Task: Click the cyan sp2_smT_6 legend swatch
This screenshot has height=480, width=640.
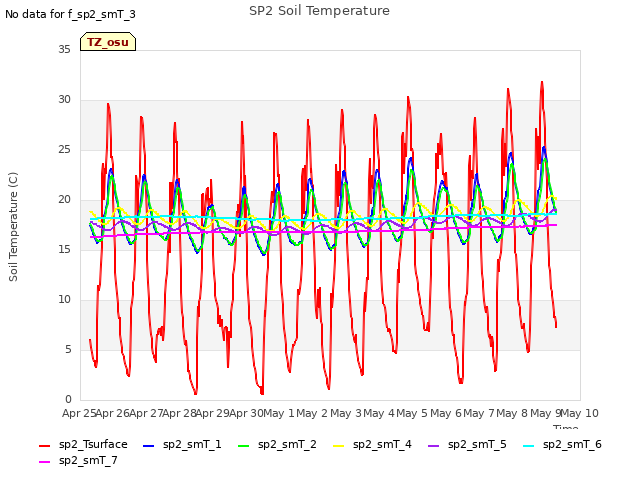Action: [x=528, y=446]
